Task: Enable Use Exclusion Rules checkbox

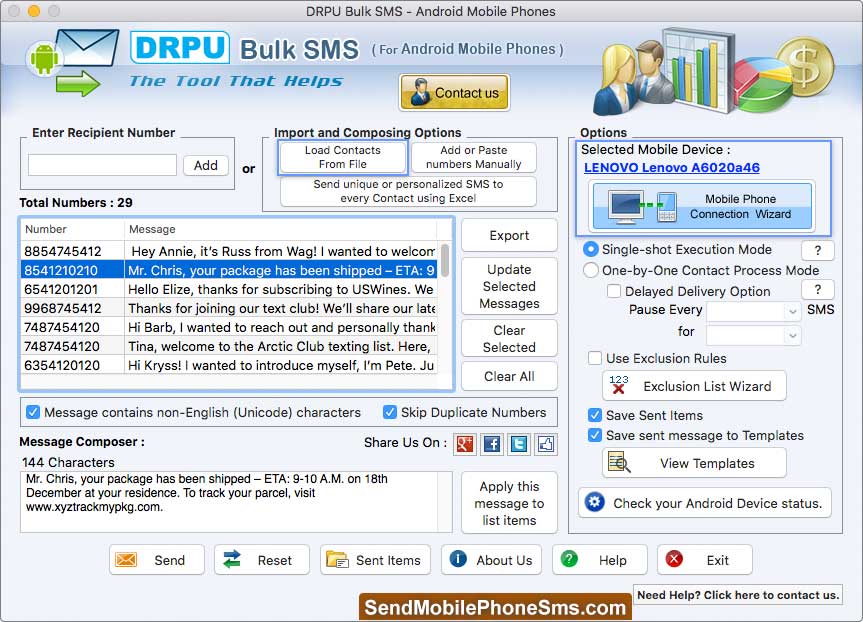Action: pyautogui.click(x=595, y=358)
